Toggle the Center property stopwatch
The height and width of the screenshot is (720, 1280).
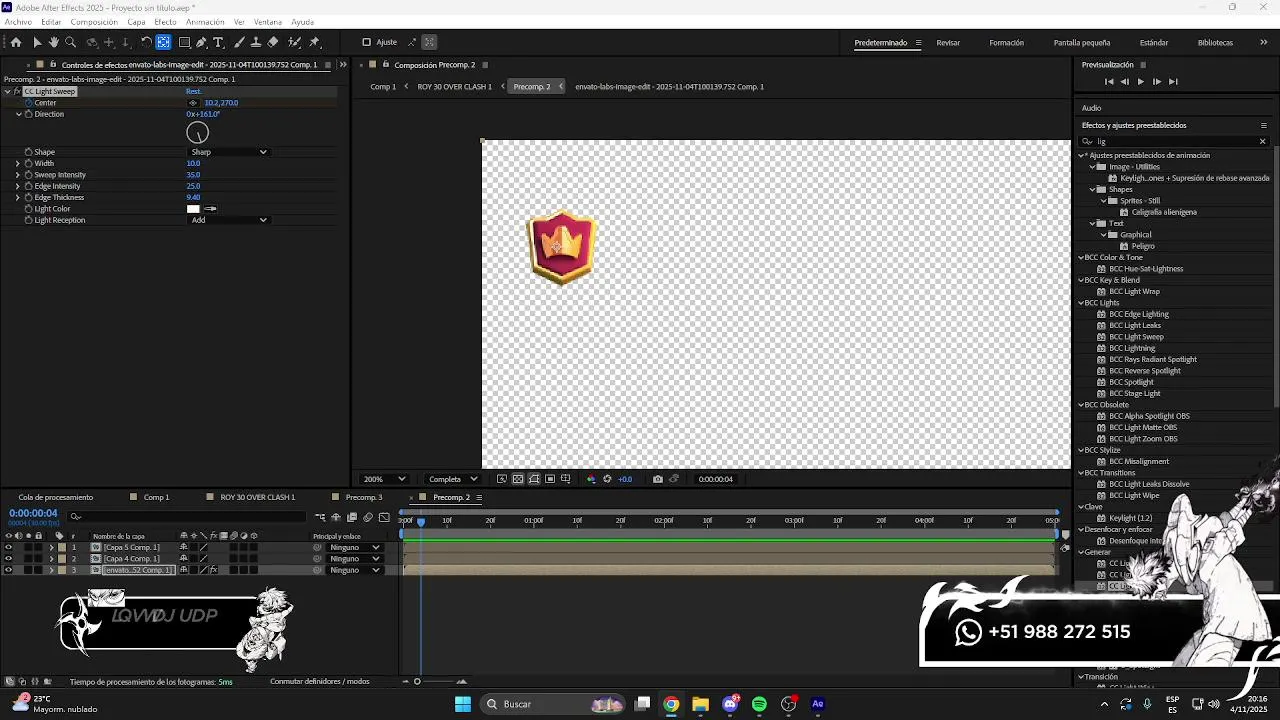point(28,103)
